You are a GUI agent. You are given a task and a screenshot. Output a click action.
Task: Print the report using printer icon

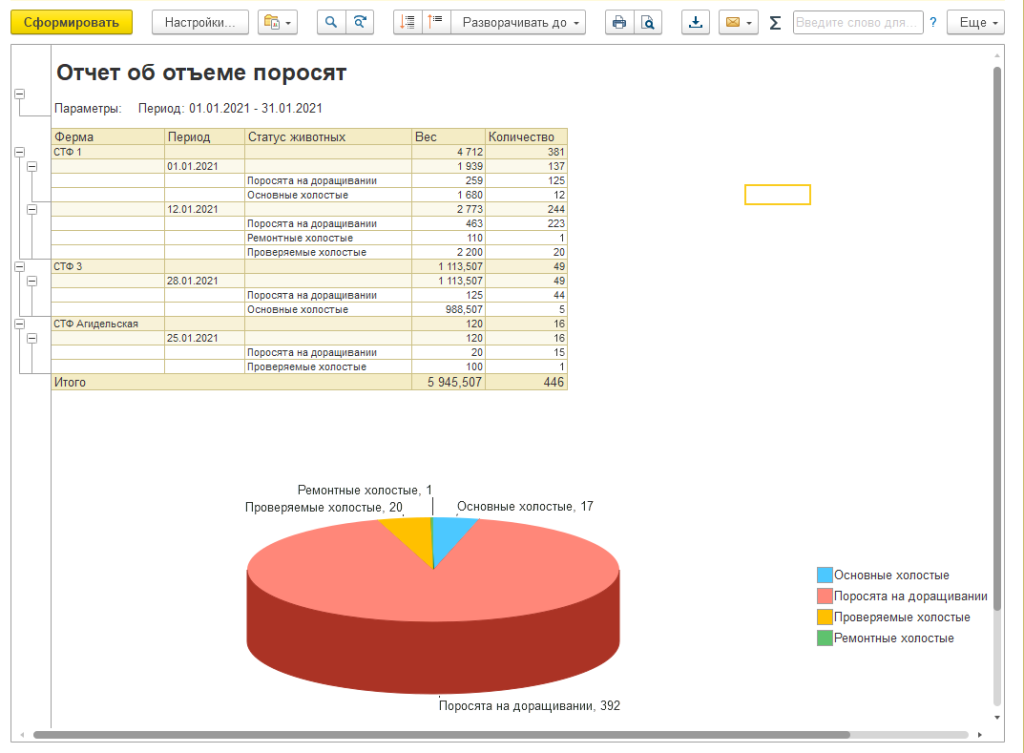pos(619,23)
